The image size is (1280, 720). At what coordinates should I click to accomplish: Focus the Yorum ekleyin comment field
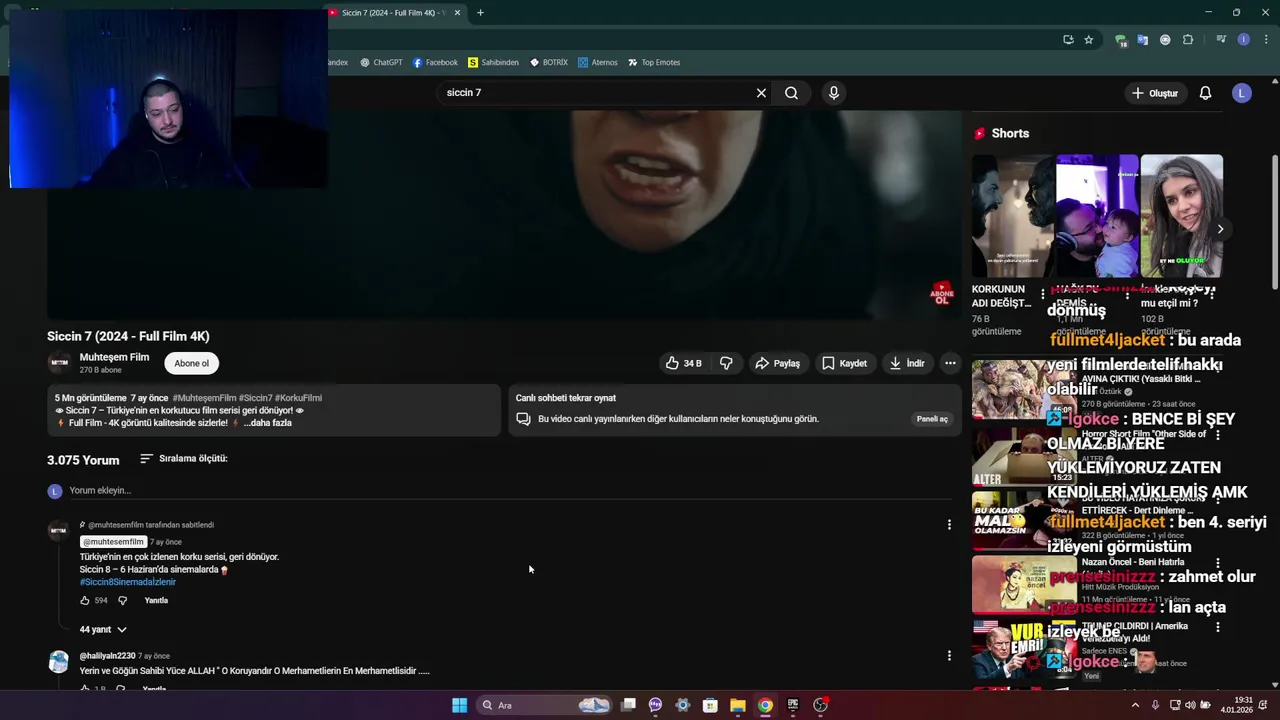(x=510, y=491)
